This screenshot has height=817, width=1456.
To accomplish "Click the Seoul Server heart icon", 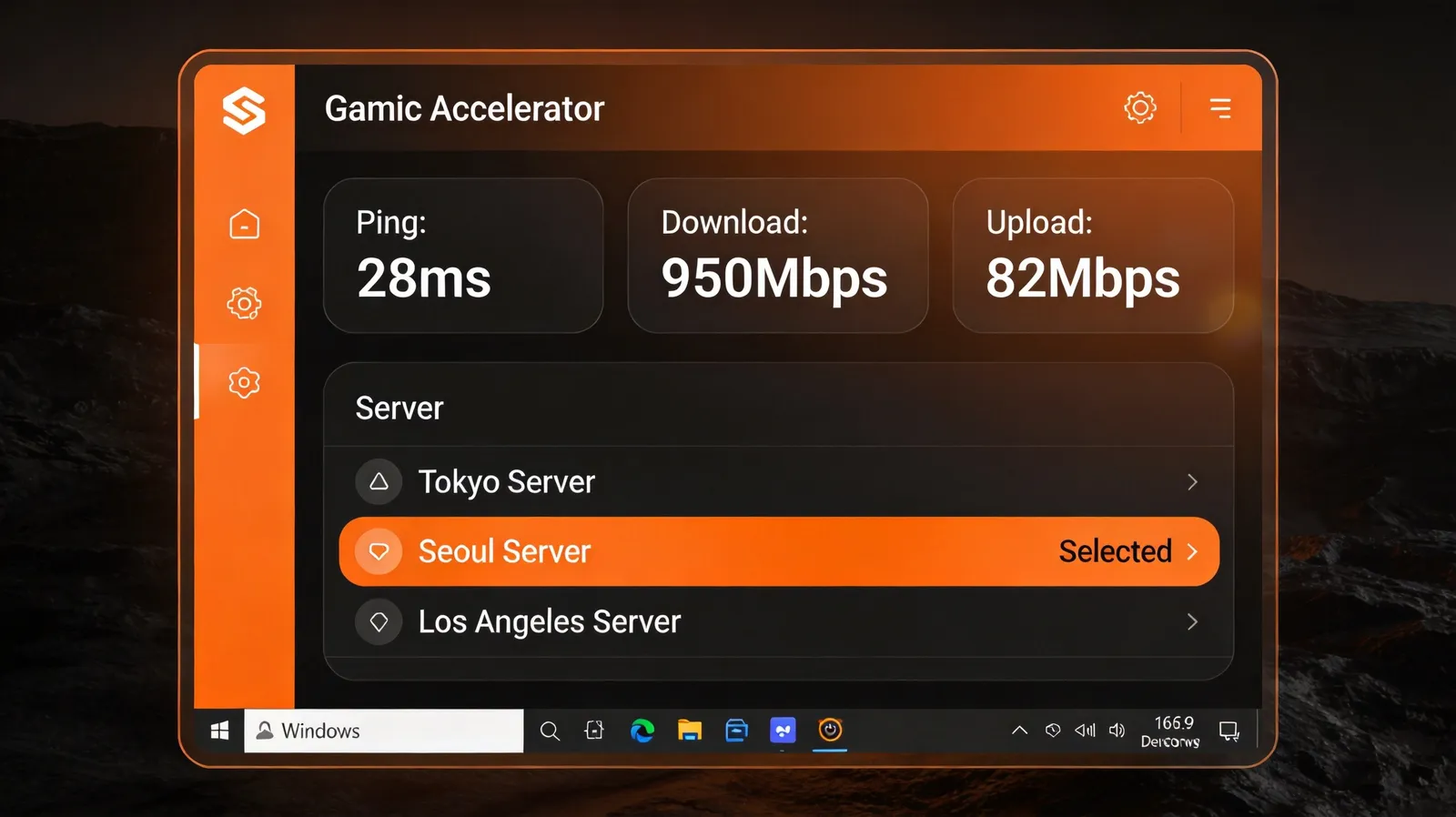I will [379, 551].
